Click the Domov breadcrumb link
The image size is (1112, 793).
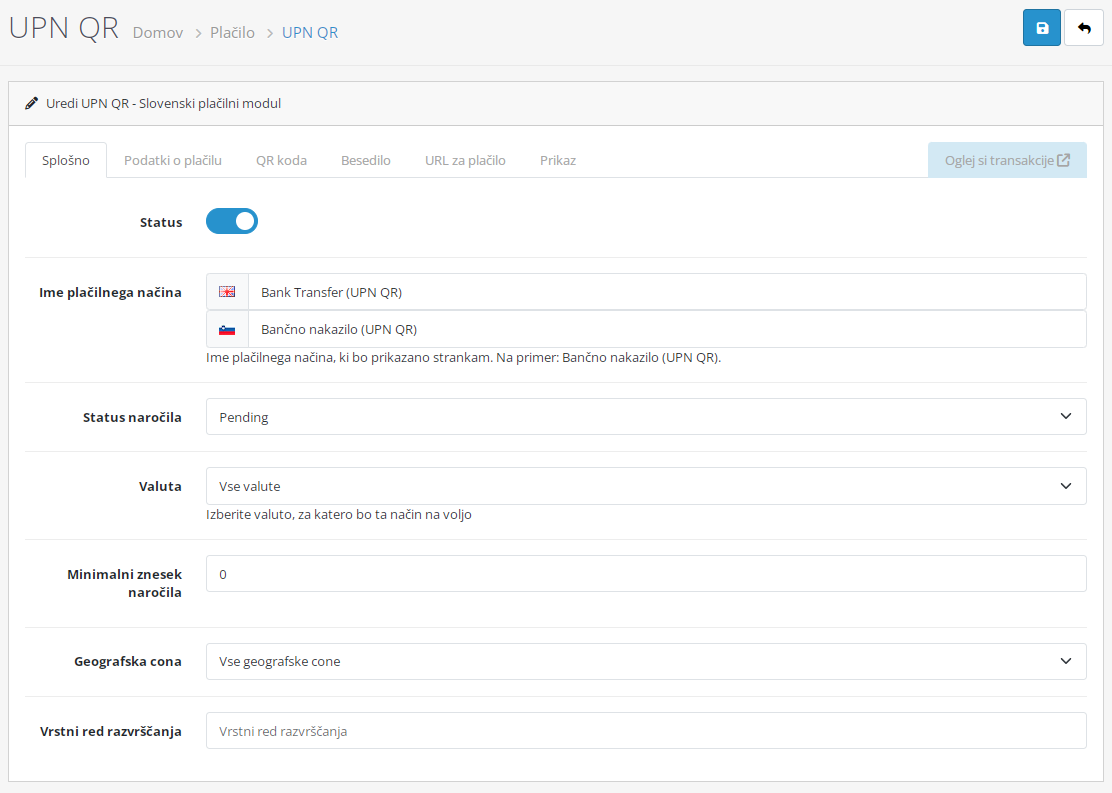click(158, 33)
